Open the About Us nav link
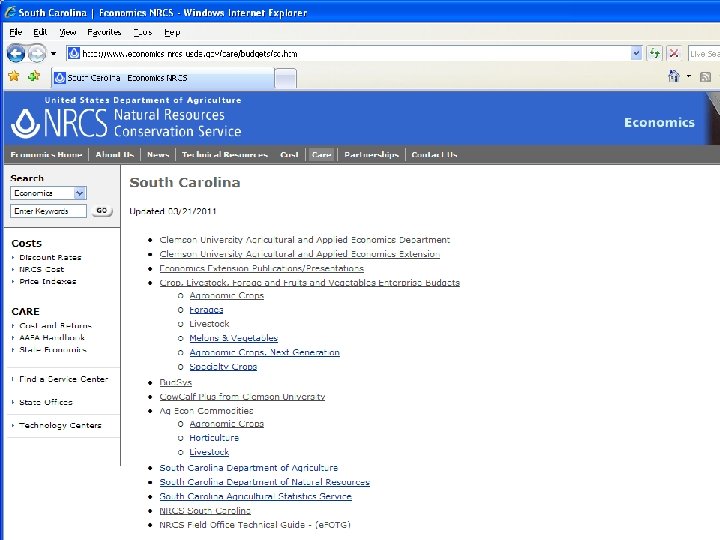 [115, 155]
